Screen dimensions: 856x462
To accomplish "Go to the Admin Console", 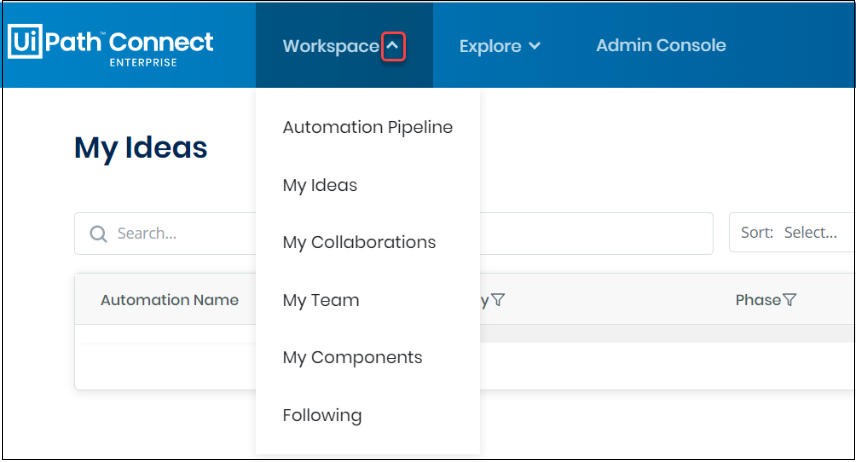I will point(661,45).
